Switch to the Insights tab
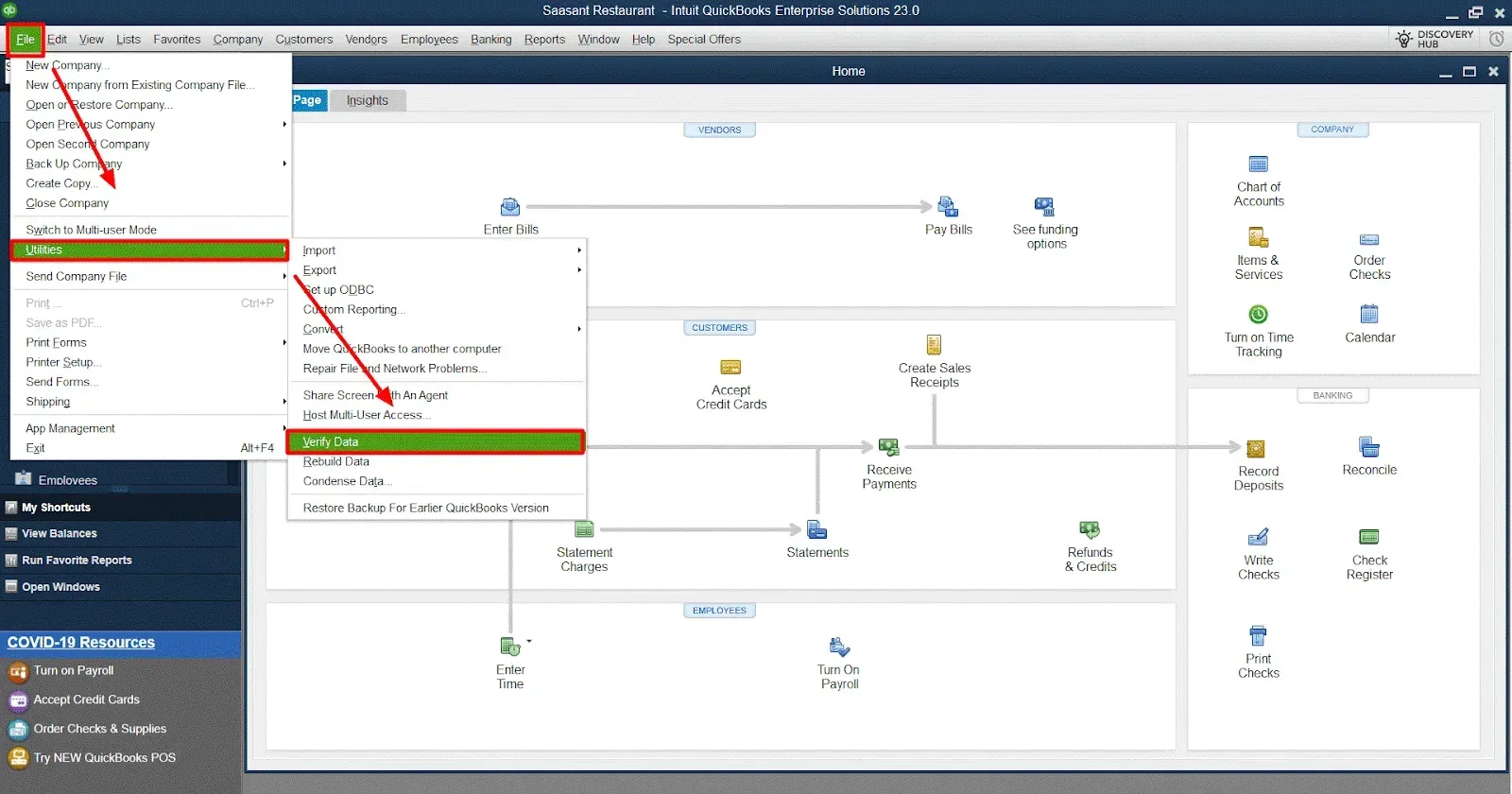This screenshot has width=1512, height=794. (x=367, y=100)
